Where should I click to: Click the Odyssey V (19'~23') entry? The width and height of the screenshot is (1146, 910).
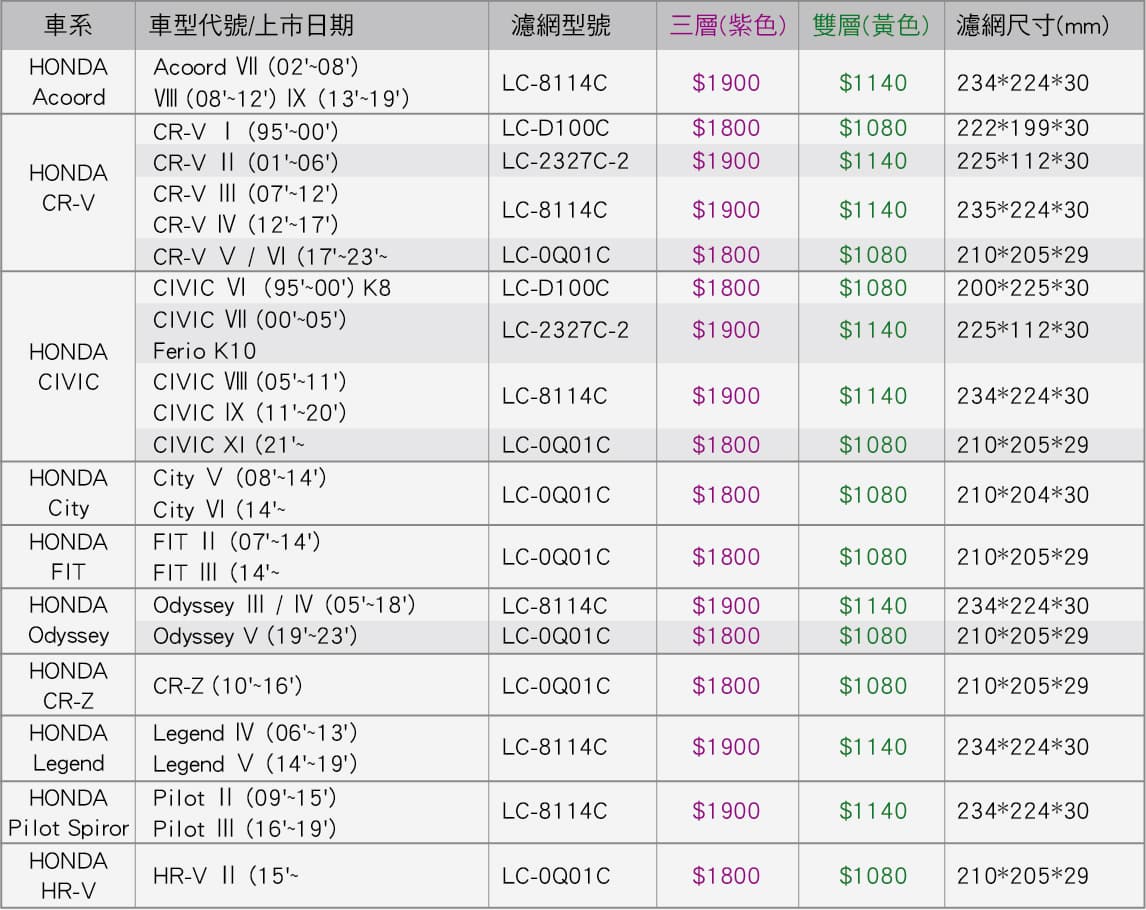tap(255, 637)
